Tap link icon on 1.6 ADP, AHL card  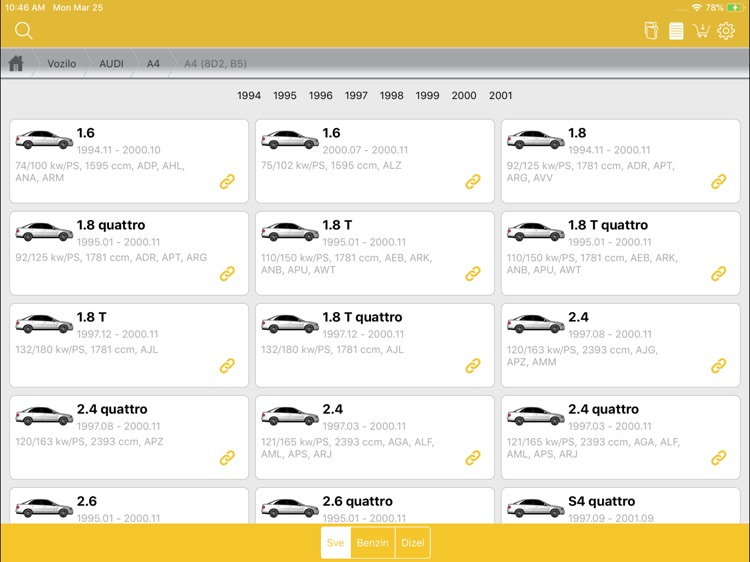227,181
